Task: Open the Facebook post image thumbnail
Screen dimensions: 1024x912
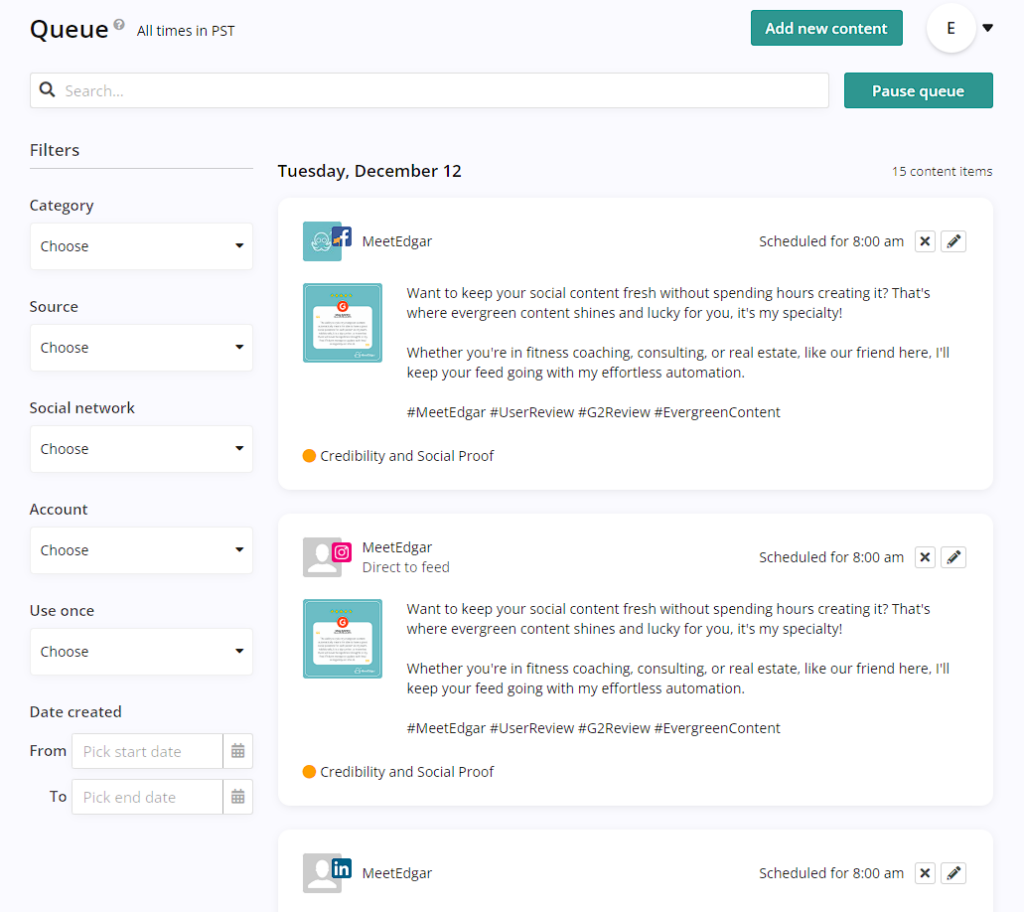Action: tap(342, 323)
